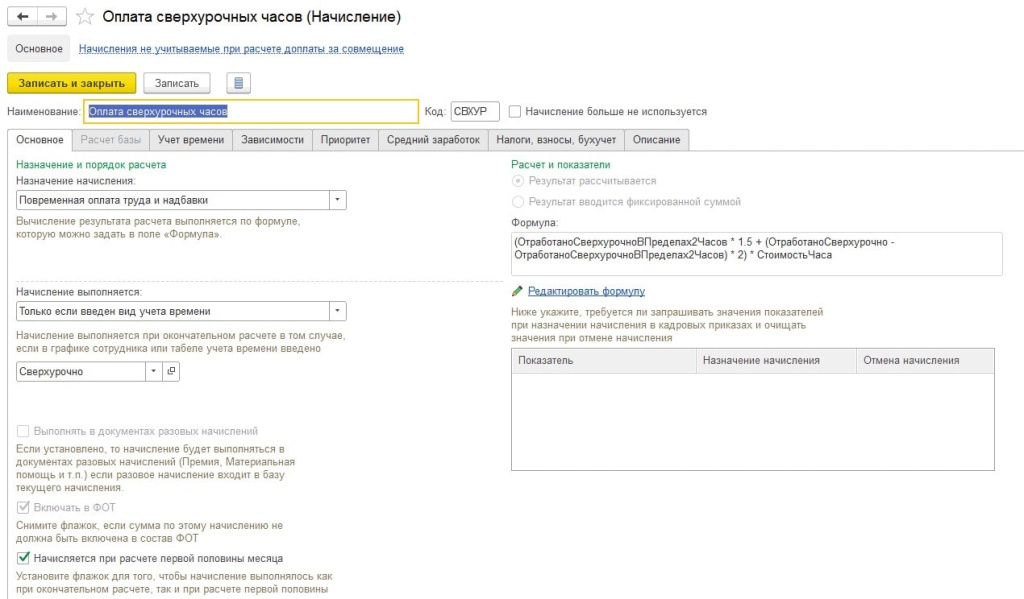The height and width of the screenshot is (599, 1024).
Task: Open the 'Средний заработок' tab
Action: pos(433,140)
